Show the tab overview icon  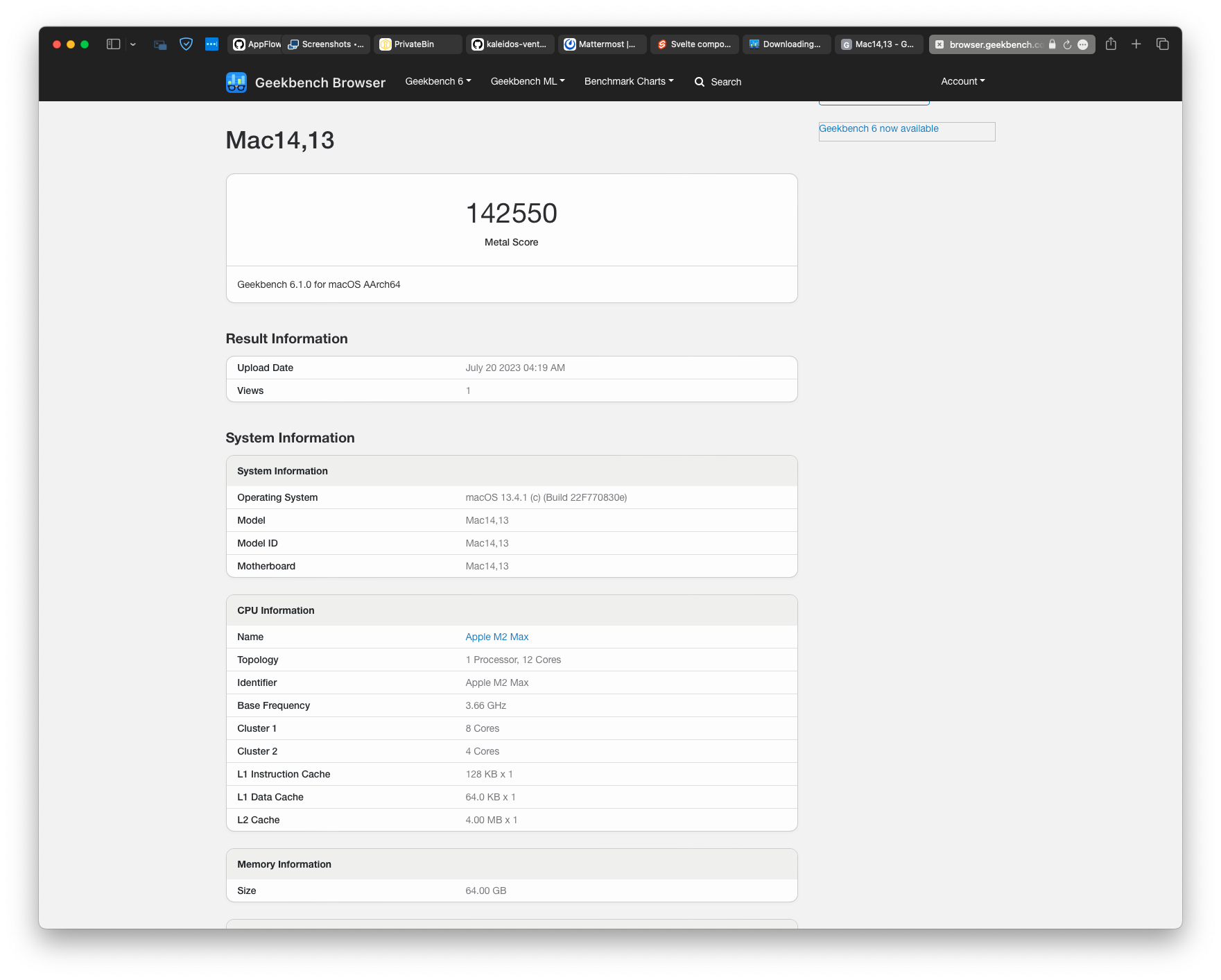[1163, 44]
